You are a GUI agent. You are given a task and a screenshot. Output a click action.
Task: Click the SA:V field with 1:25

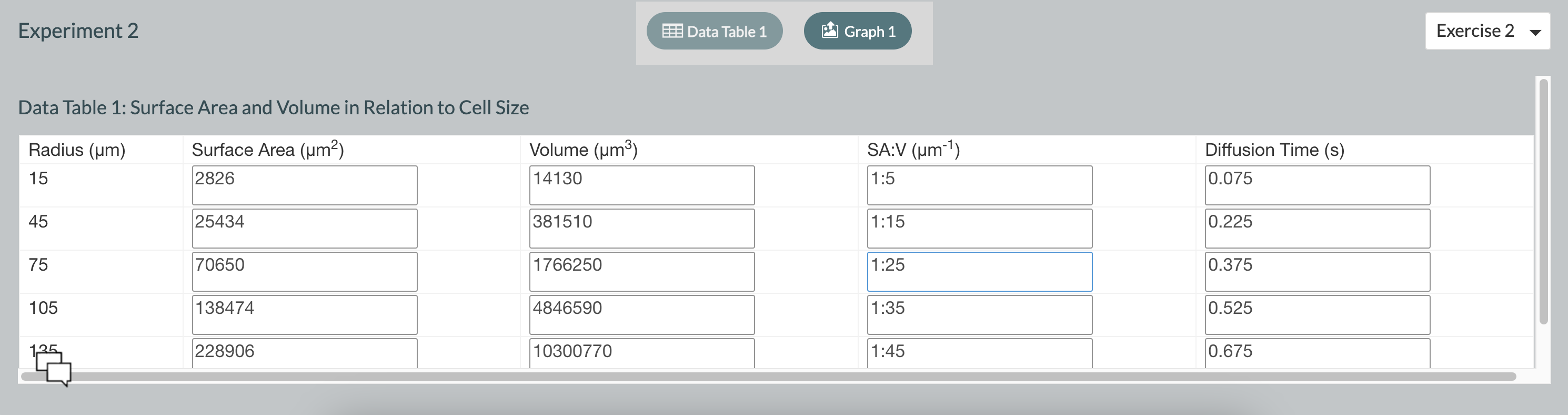pos(979,272)
